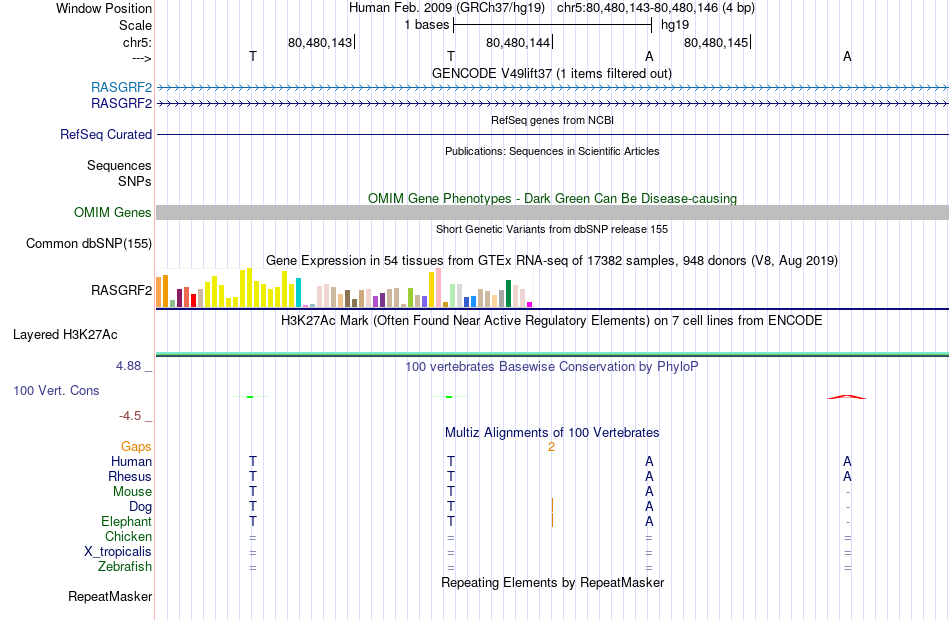This screenshot has height=620, width=950.
Task: Click the 4.88 PhyloP upper scale value
Action: pos(128,366)
